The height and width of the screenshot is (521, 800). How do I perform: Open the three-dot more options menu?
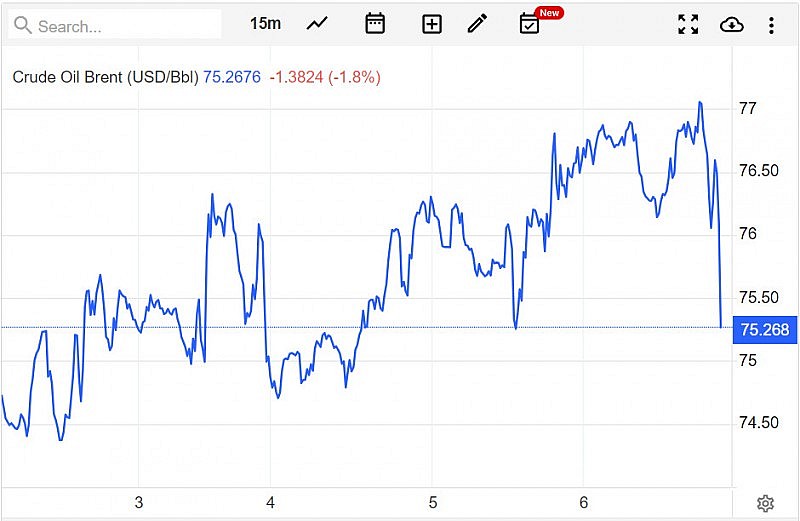(x=771, y=24)
